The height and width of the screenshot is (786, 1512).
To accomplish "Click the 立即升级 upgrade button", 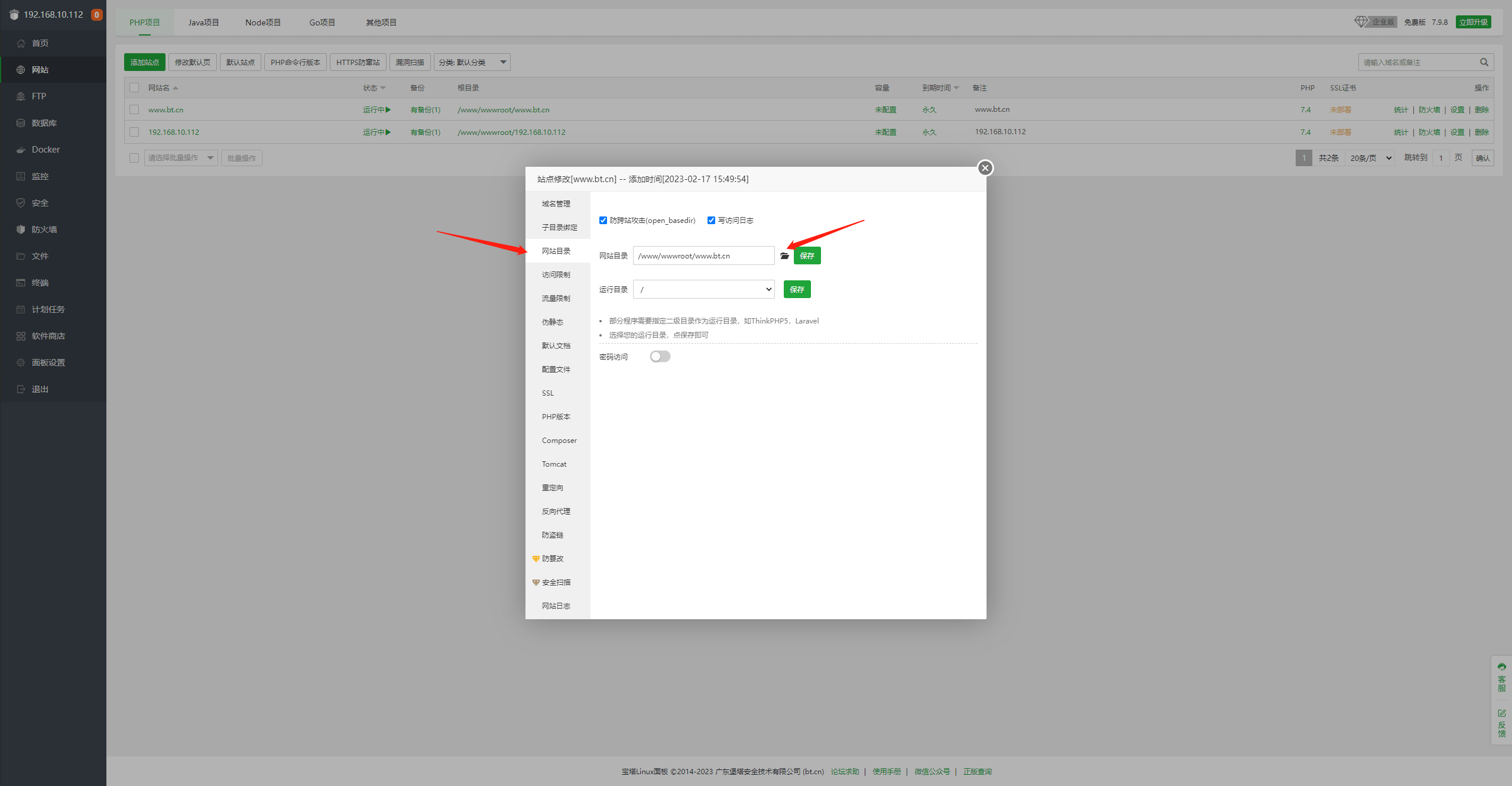I will [1472, 22].
